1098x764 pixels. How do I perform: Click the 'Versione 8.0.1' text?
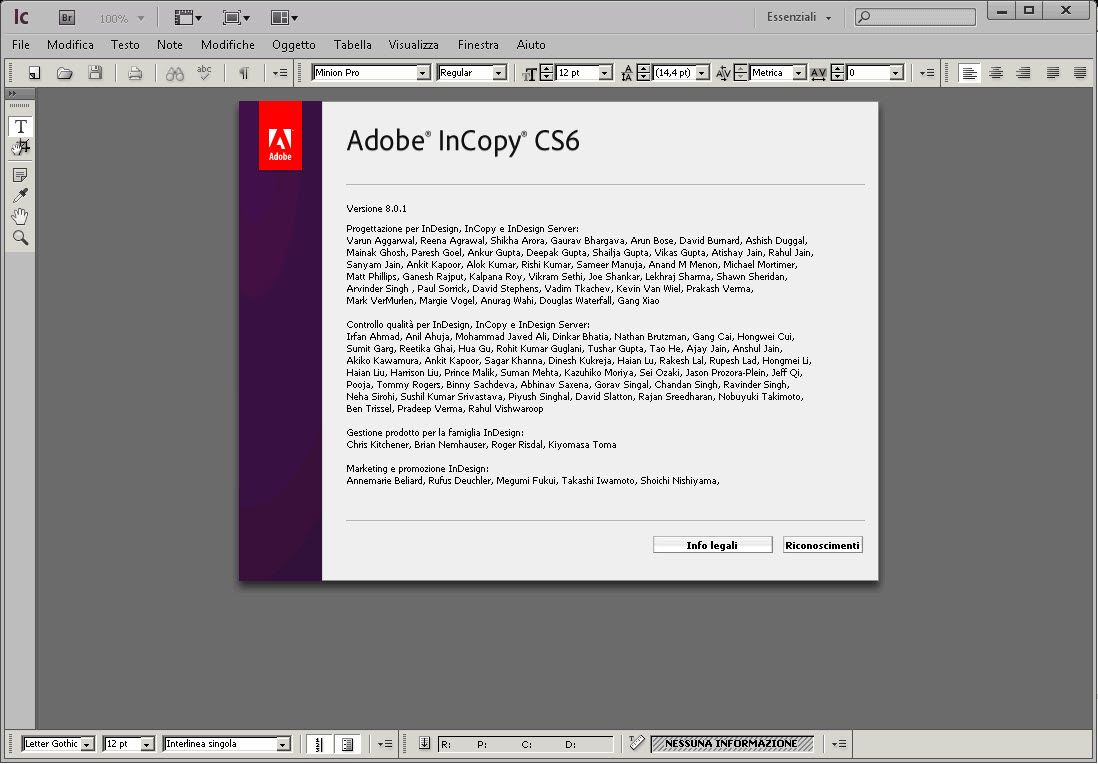tap(376, 209)
